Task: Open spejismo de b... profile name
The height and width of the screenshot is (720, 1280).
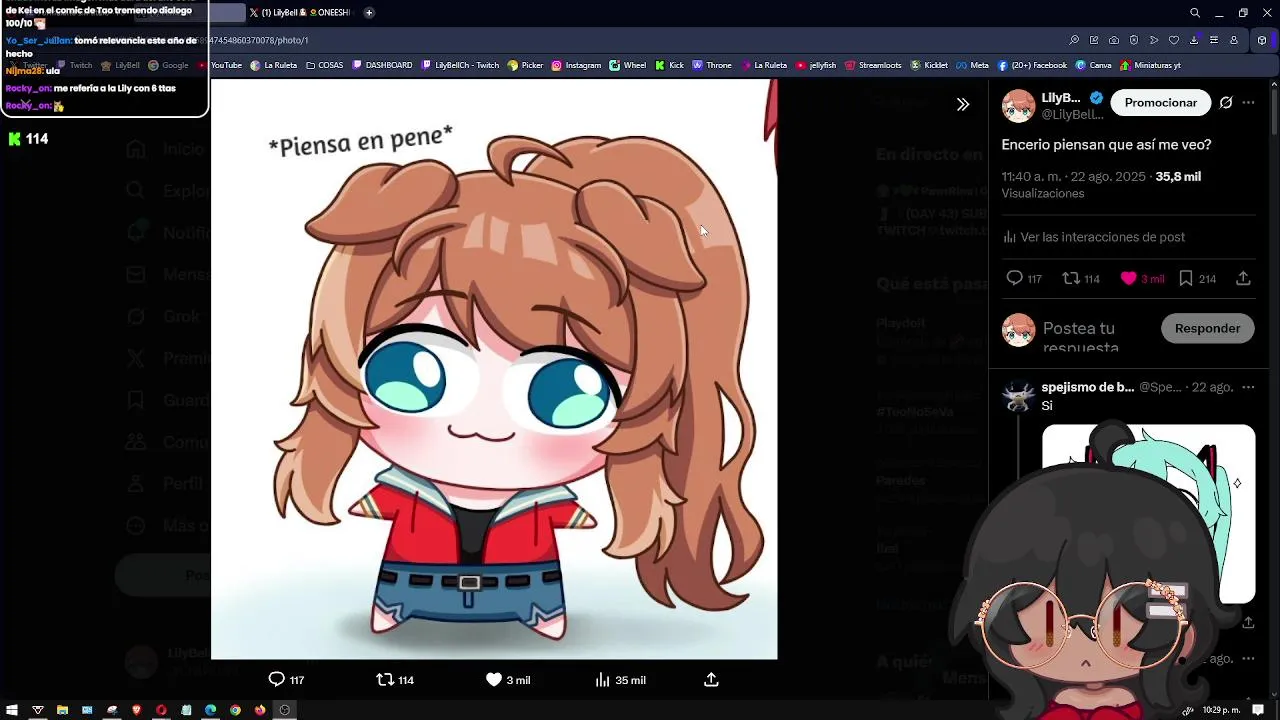Action: coord(1088,387)
